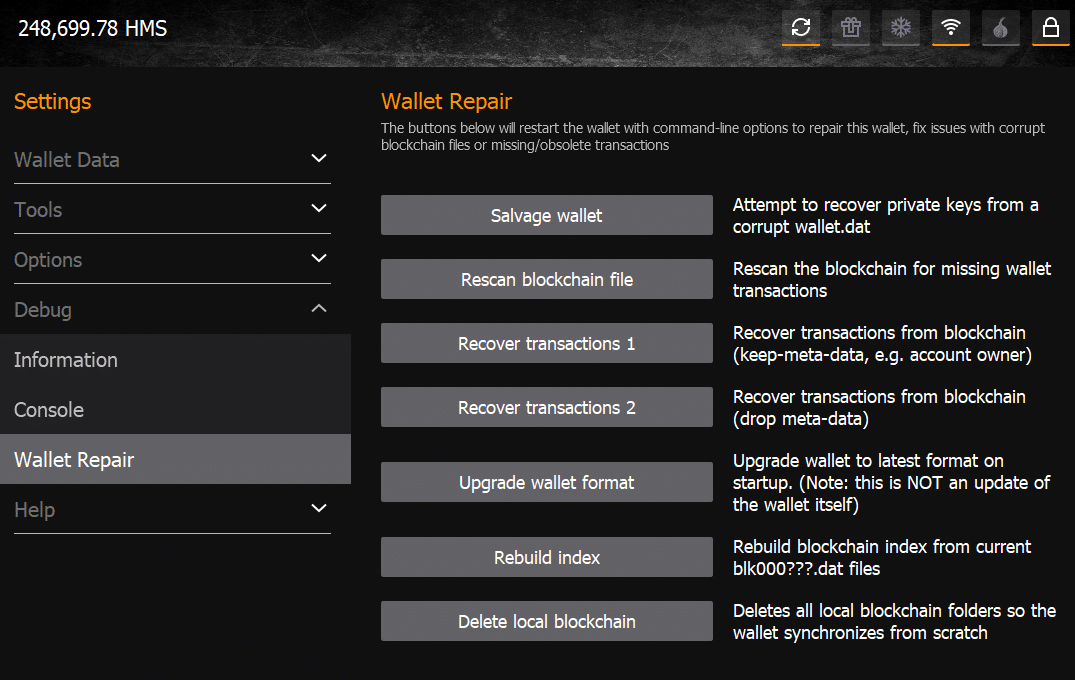Screen dimensions: 1075x680
Task: Click the sync refresh icon
Action: 801,28
